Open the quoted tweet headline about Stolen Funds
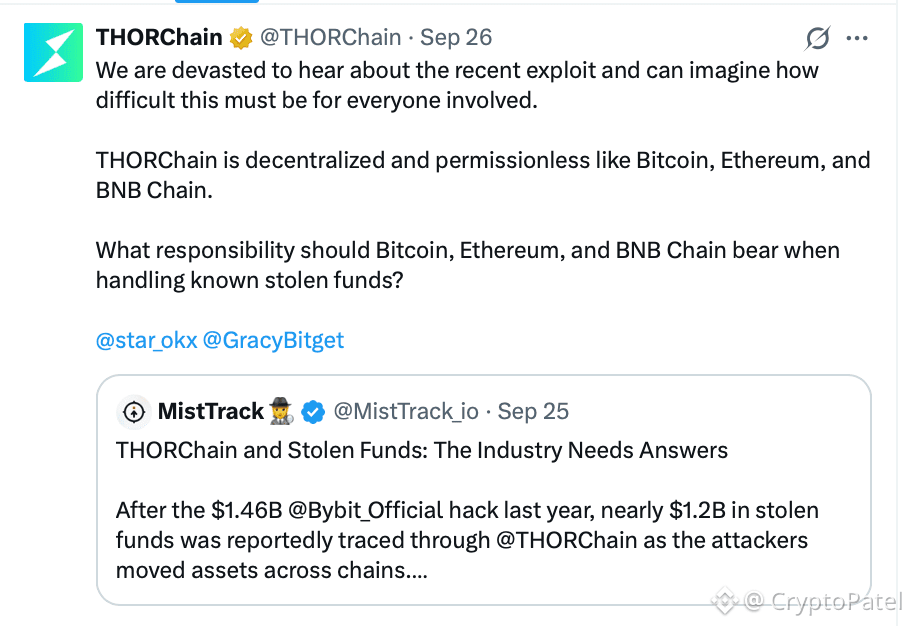Viewport: 910px width, 626px height. (x=421, y=450)
